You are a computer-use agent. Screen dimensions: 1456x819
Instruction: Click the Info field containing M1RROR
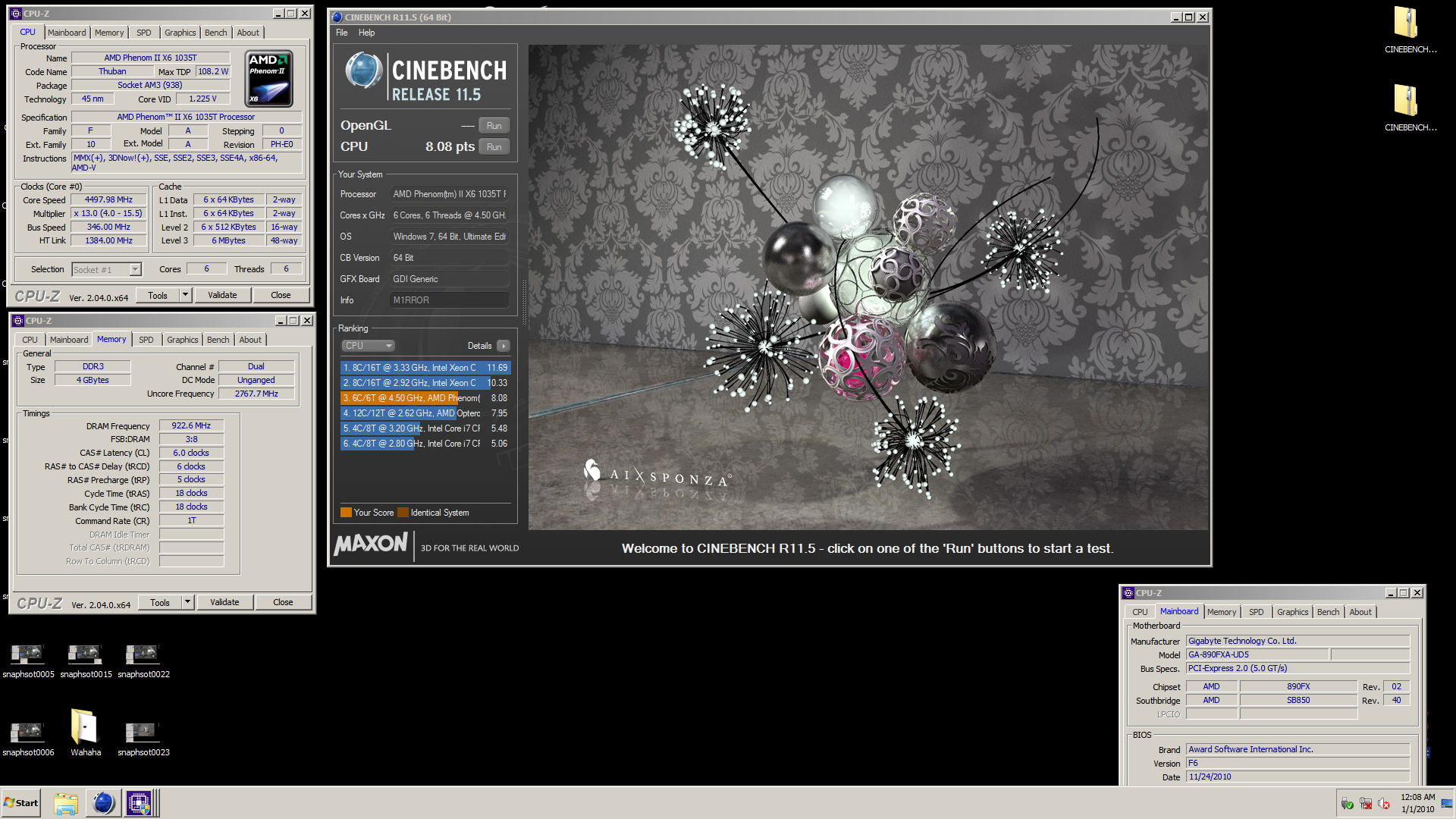(449, 300)
